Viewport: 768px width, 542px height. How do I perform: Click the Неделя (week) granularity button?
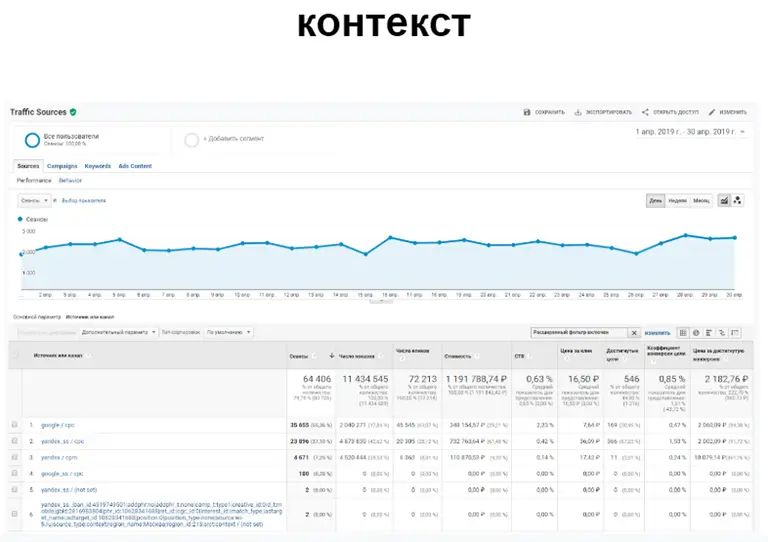click(x=677, y=200)
